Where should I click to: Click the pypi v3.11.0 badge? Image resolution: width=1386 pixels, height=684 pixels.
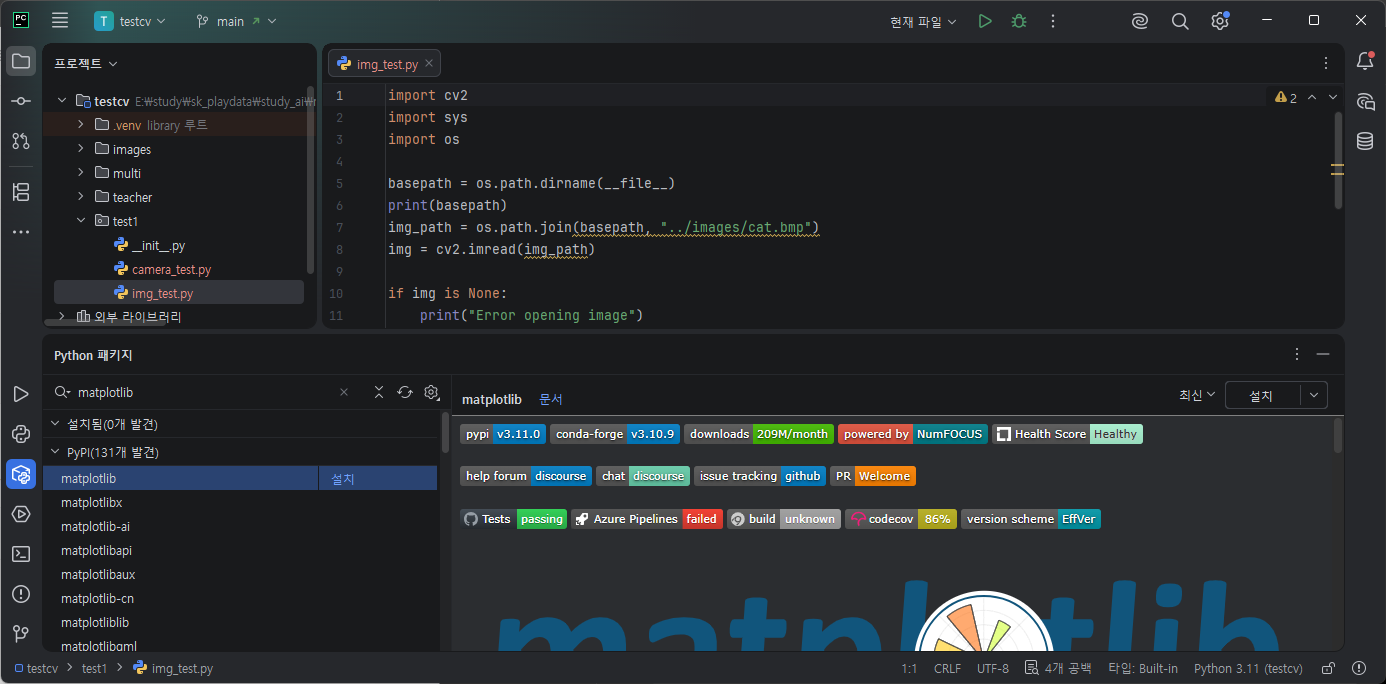pos(503,434)
